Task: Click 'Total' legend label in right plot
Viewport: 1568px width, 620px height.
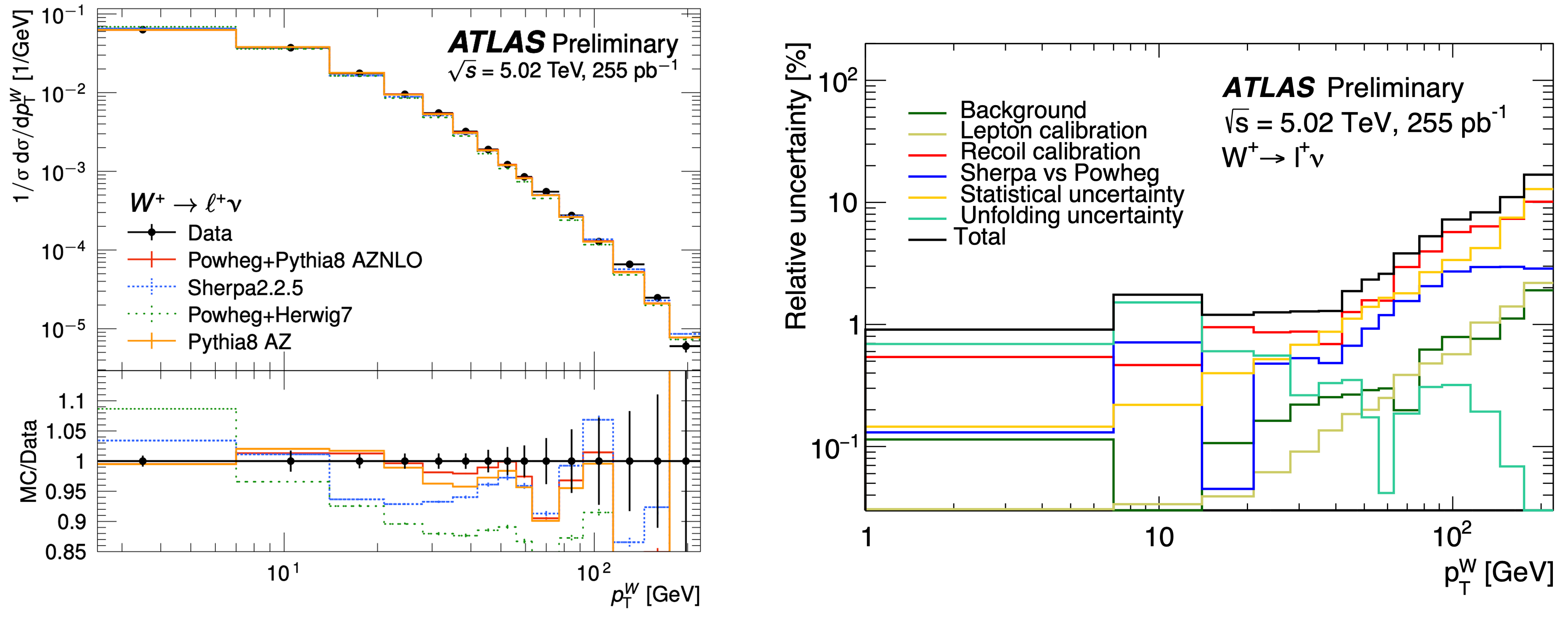Action: click(x=980, y=236)
